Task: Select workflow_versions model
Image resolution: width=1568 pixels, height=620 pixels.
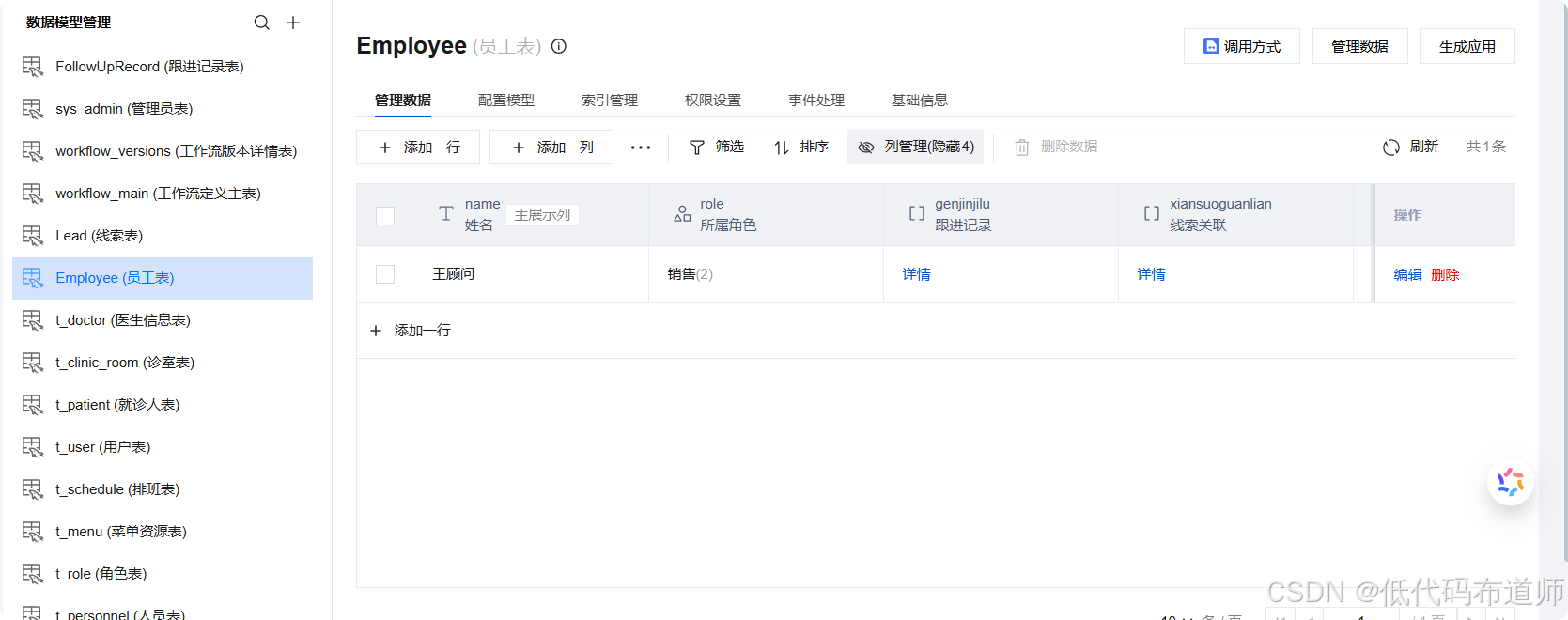Action: coord(163,151)
